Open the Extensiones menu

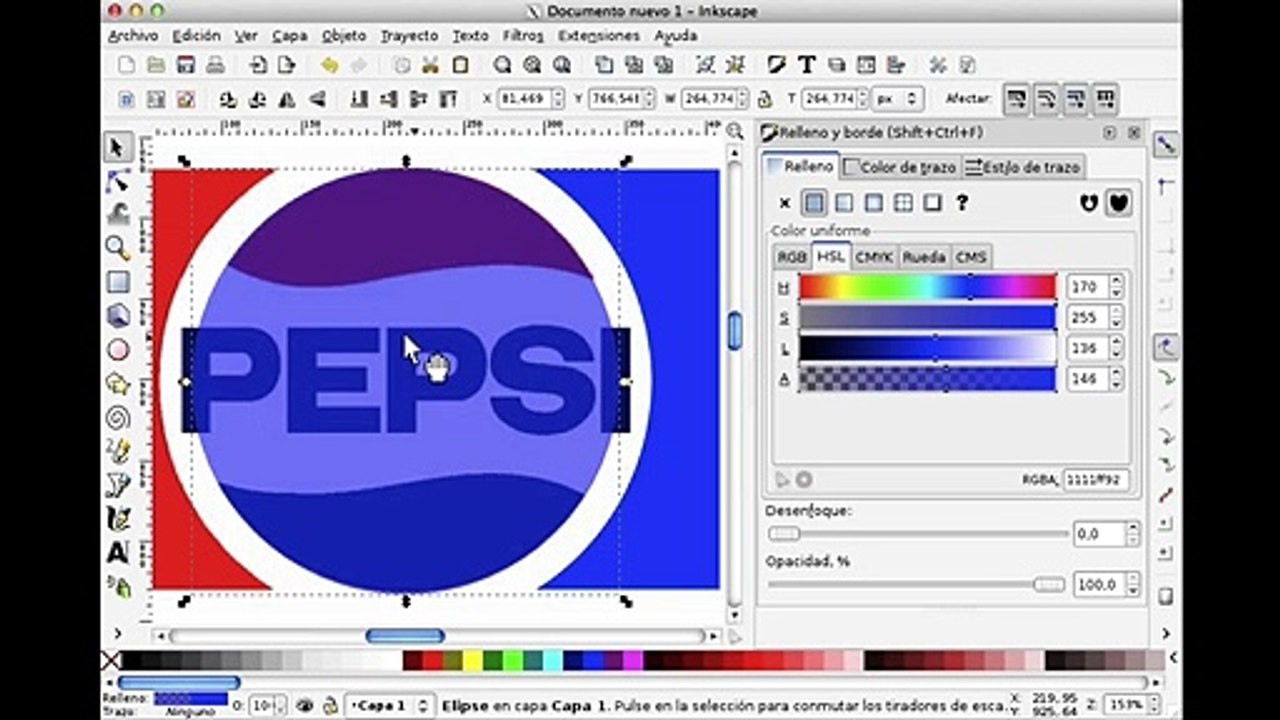(599, 35)
